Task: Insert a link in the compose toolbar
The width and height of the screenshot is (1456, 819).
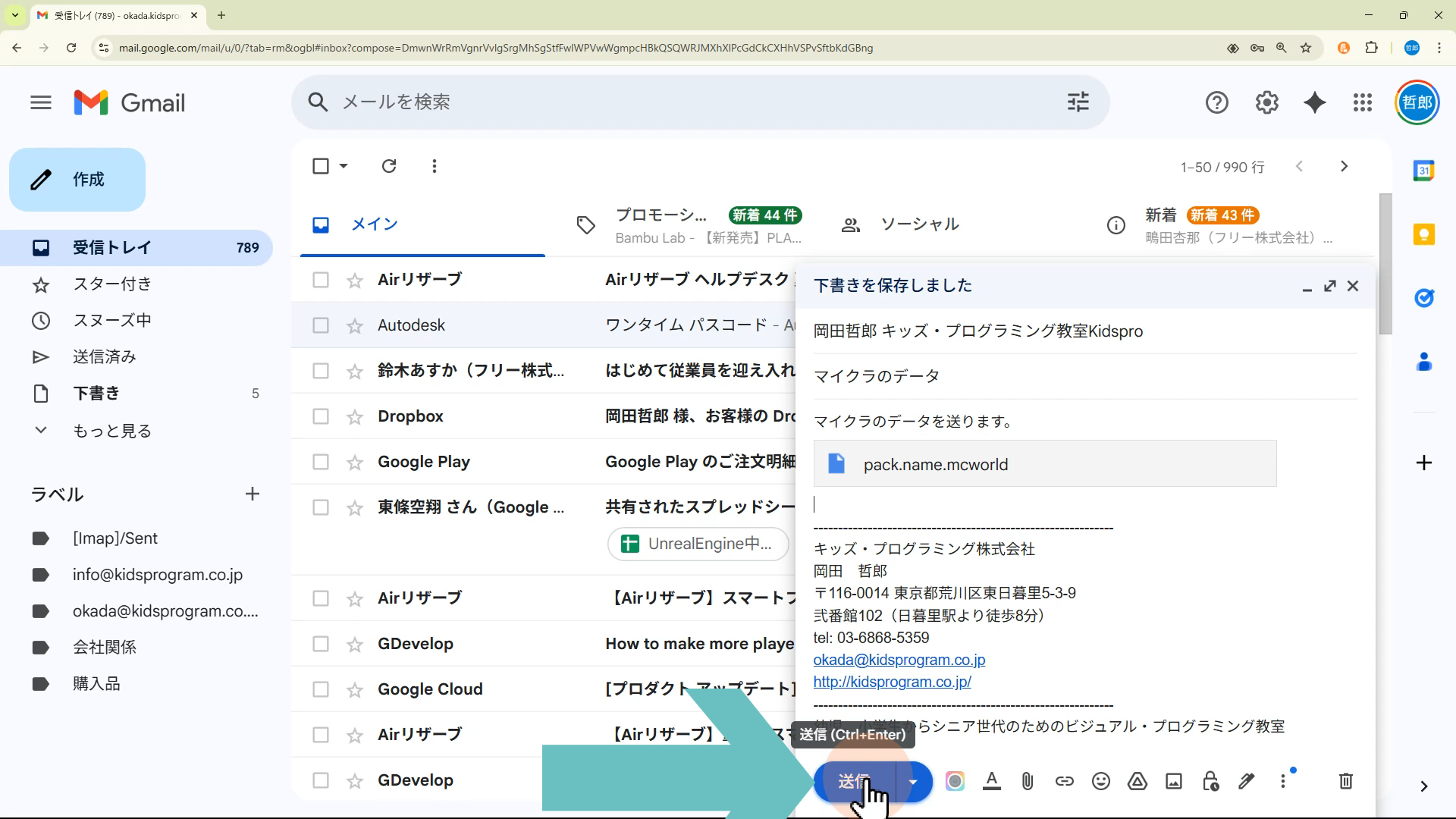Action: click(x=1064, y=781)
